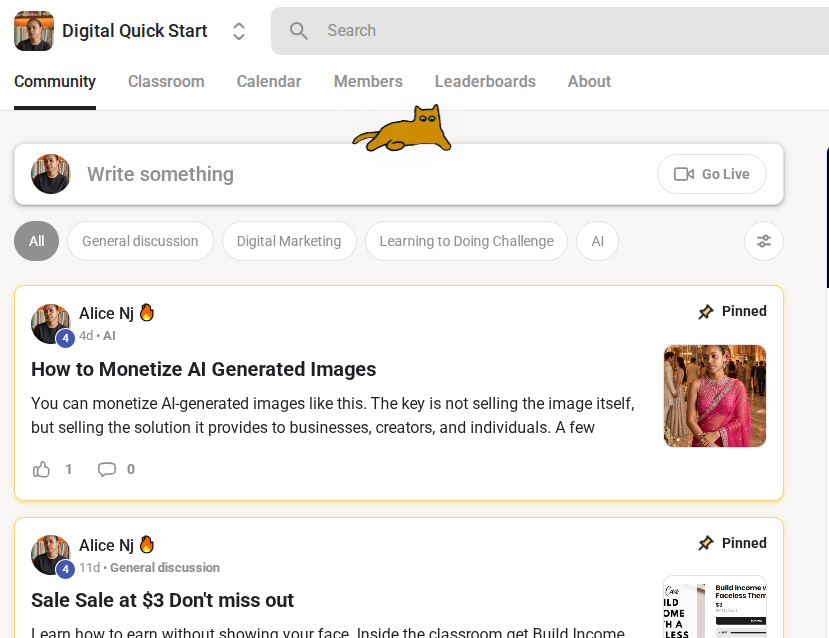Open post Sale Sale at $3 Don't miss out
This screenshot has height=638, width=829.
(162, 600)
